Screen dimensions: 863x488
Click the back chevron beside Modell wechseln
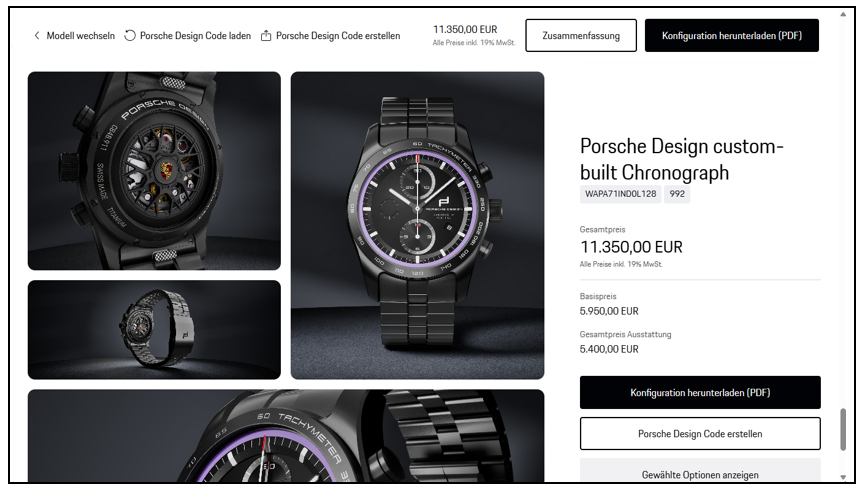click(x=37, y=36)
